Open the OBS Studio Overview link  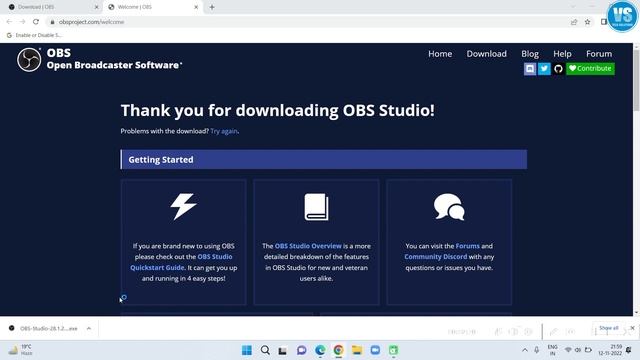(308, 246)
